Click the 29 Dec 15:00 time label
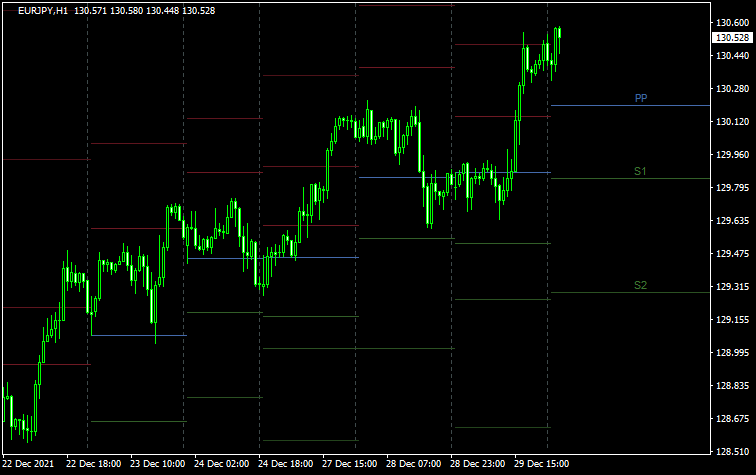 point(542,465)
